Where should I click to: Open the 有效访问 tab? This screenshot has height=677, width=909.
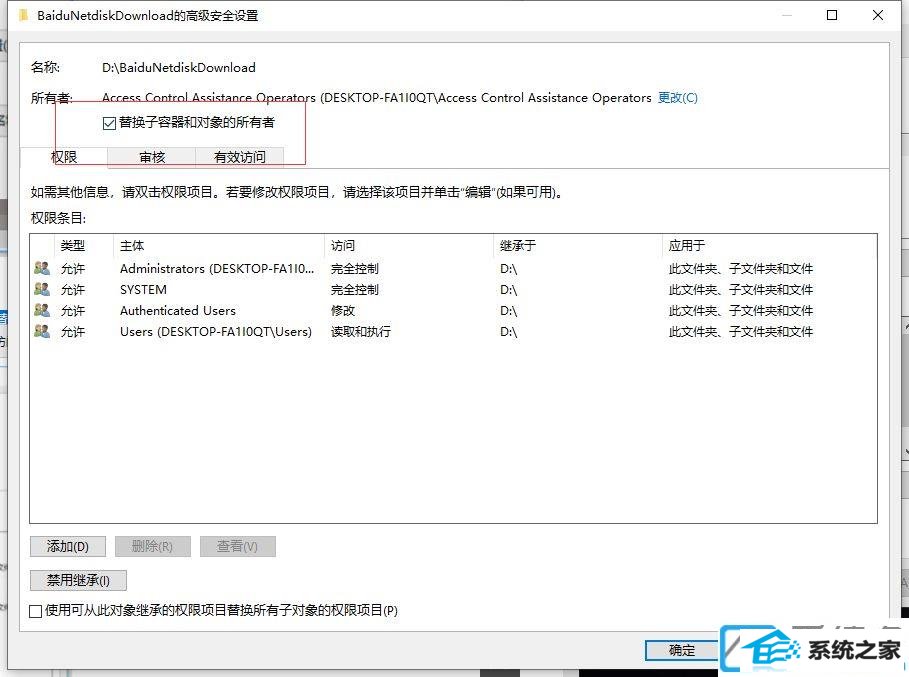239,157
